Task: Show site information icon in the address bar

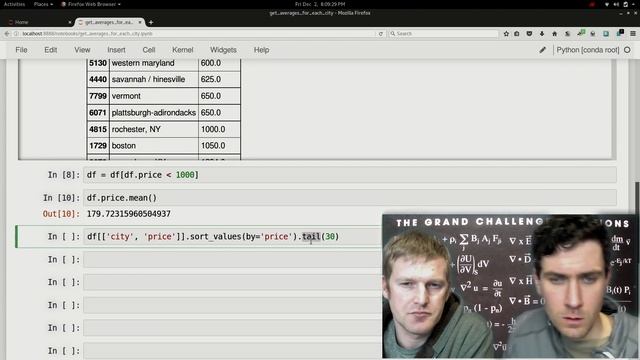Action: point(16,33)
